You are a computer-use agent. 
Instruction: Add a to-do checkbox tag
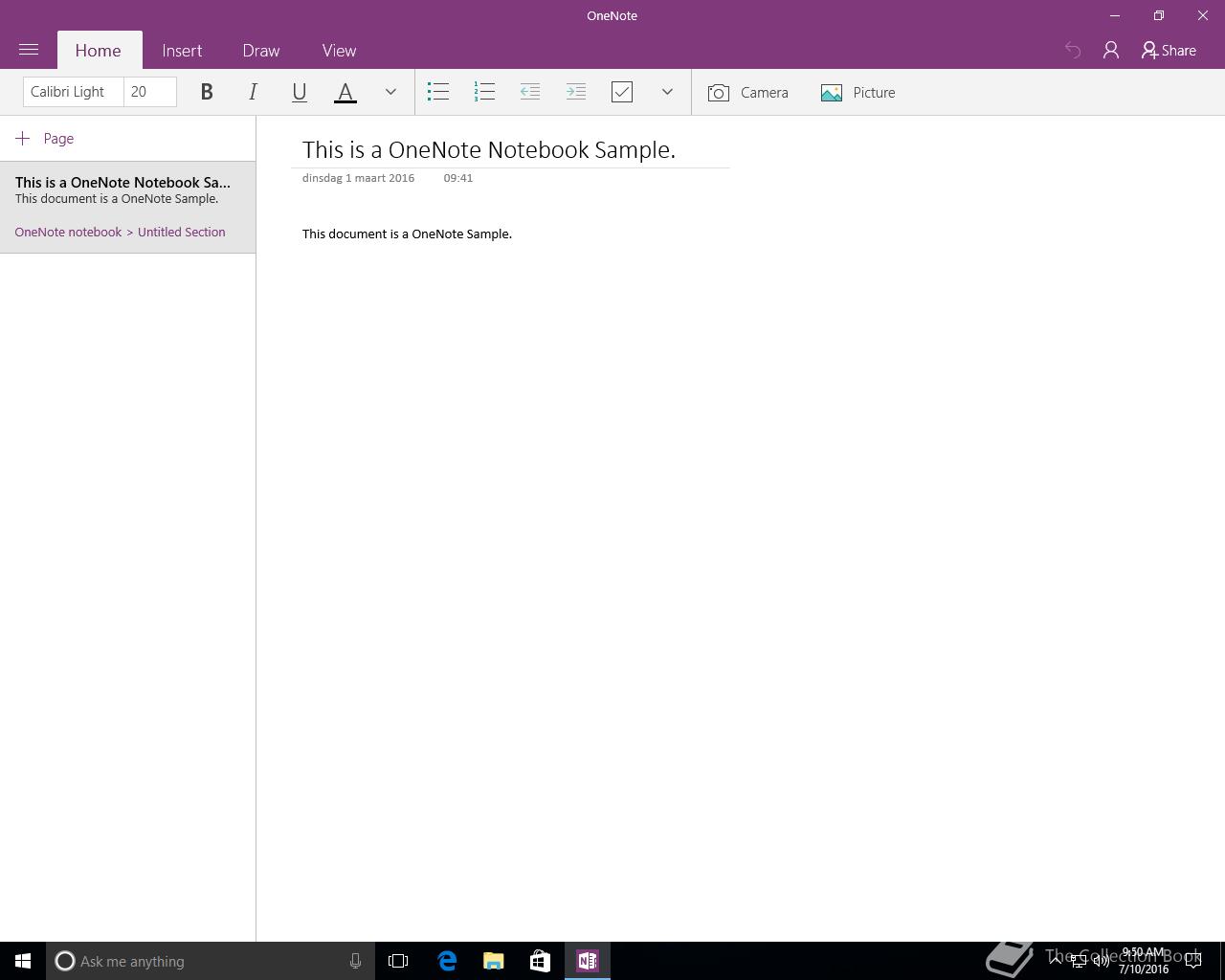point(622,92)
